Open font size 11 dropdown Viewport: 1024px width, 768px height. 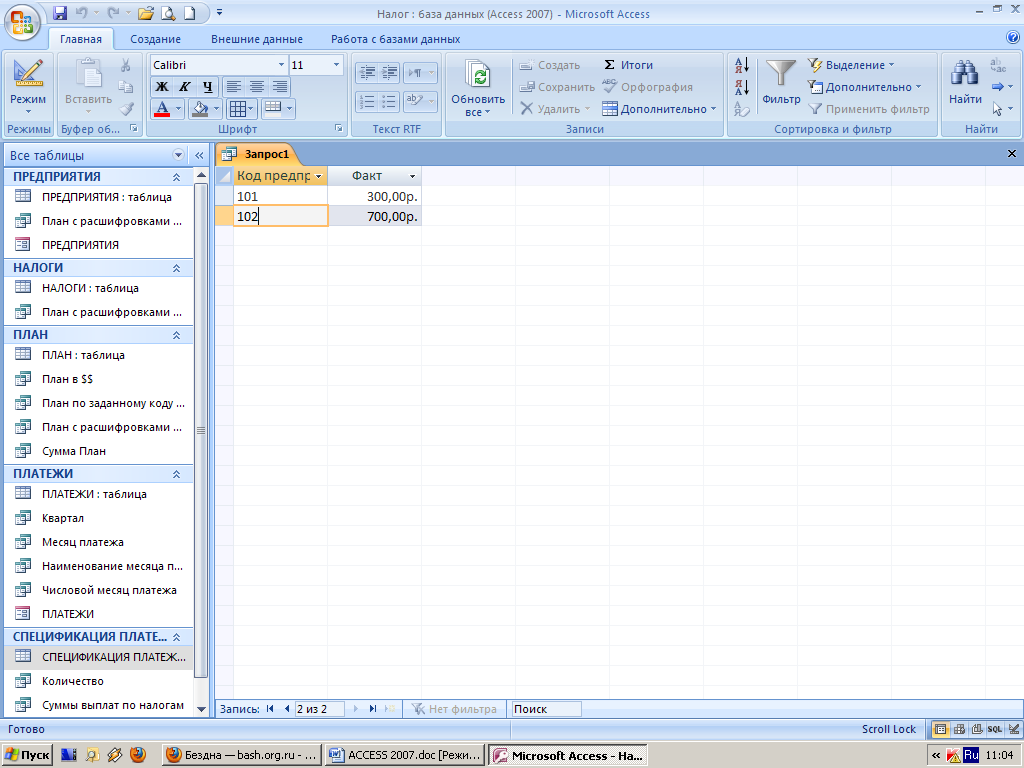336,65
